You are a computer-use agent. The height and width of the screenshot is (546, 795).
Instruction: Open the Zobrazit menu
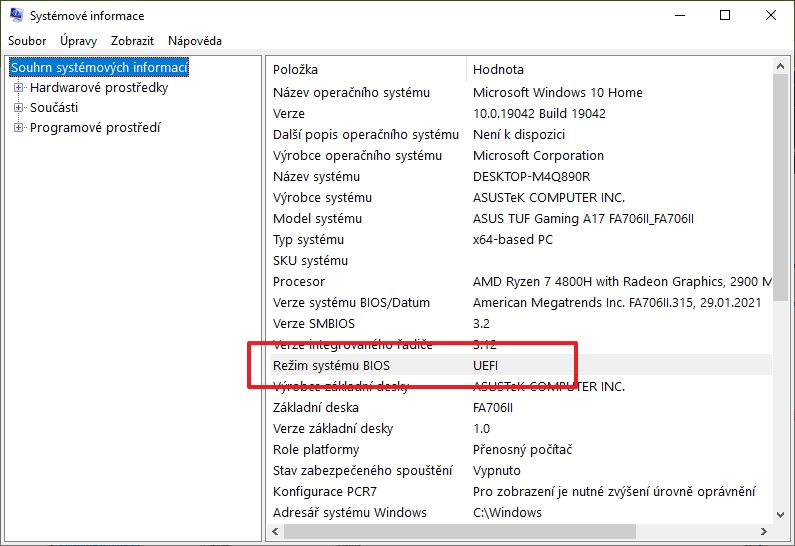point(133,41)
